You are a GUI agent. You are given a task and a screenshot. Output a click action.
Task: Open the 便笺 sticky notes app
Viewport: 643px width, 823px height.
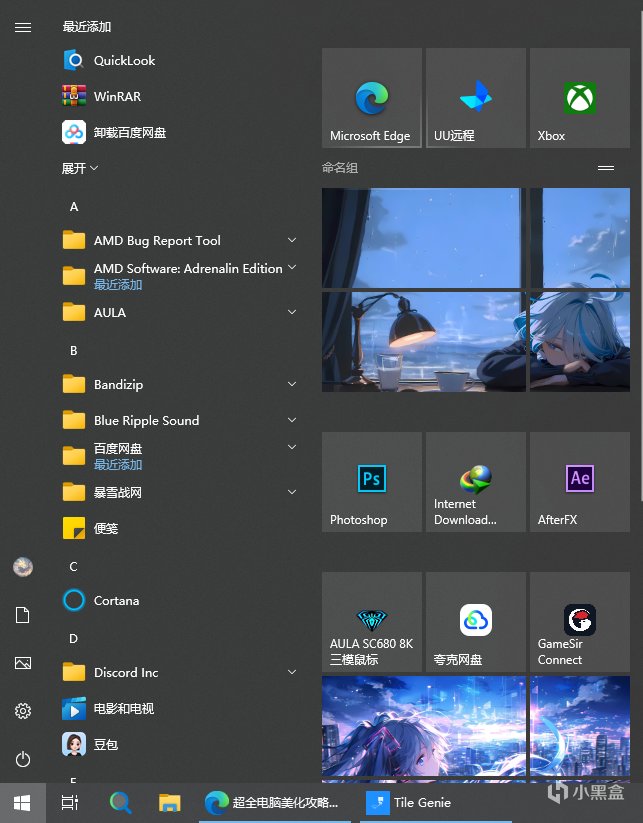coord(178,528)
